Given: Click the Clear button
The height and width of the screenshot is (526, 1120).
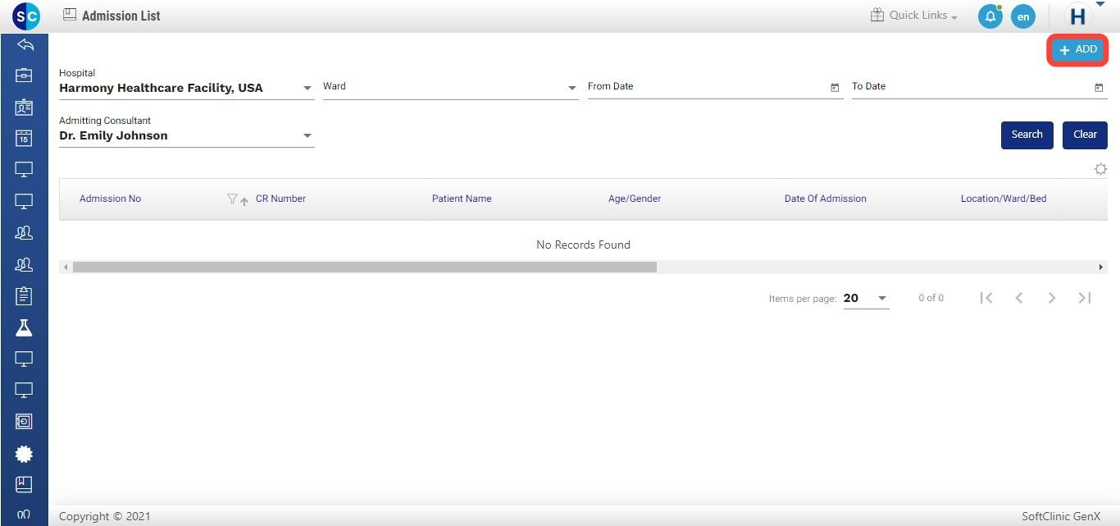Looking at the screenshot, I should click(1085, 135).
